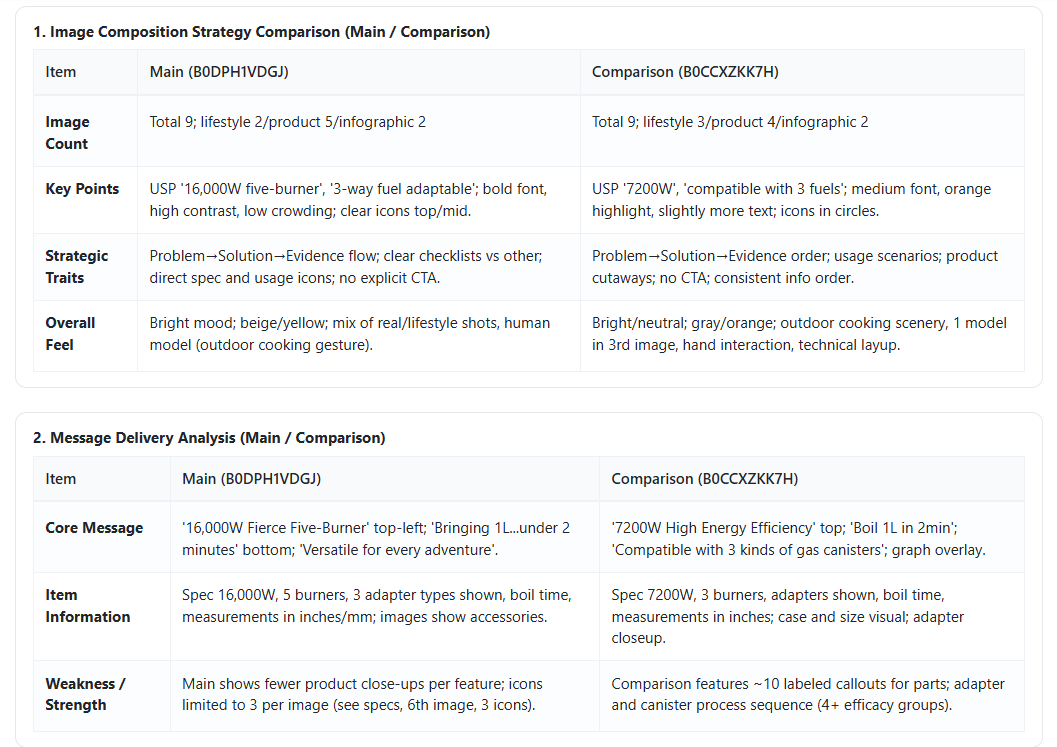Image resolution: width=1057 pixels, height=747 pixels.
Task: Click the cell describing 'Bright/neutral; gray/orange'
Action: click(799, 334)
